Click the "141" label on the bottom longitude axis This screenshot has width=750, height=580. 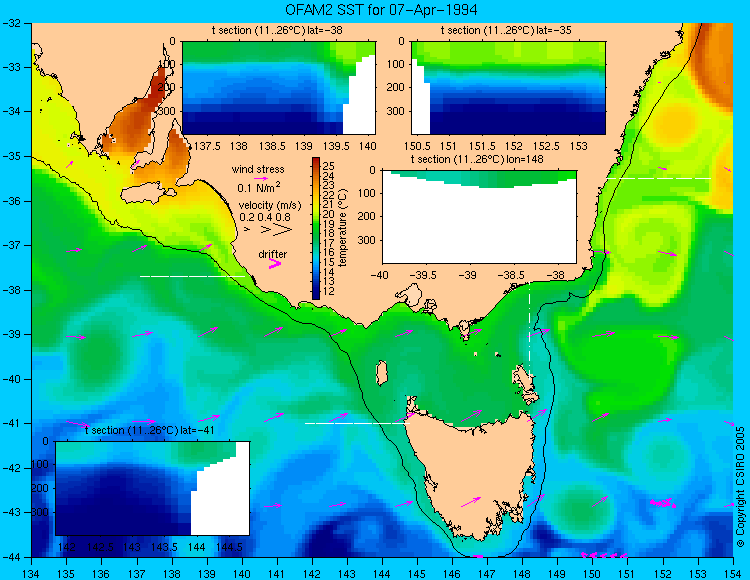pos(276,574)
